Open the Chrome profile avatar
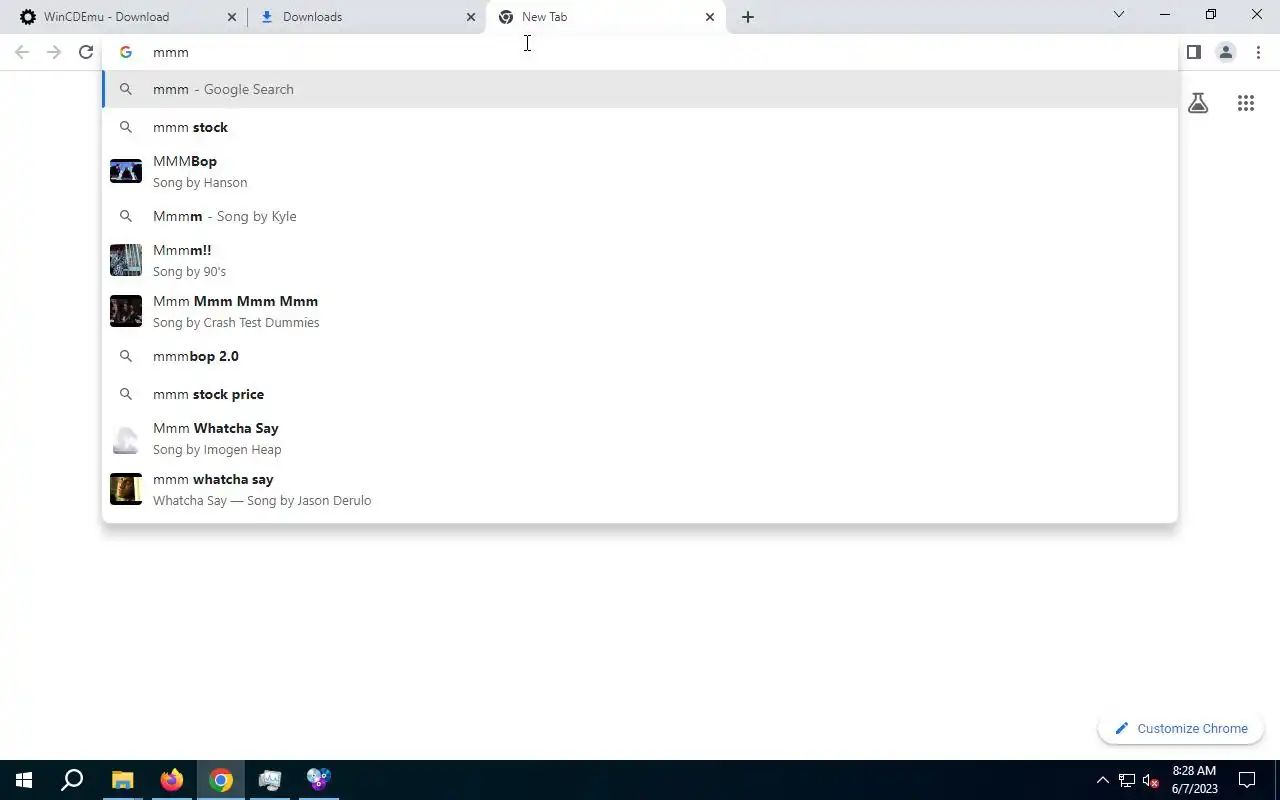This screenshot has width=1280, height=800. tap(1225, 52)
